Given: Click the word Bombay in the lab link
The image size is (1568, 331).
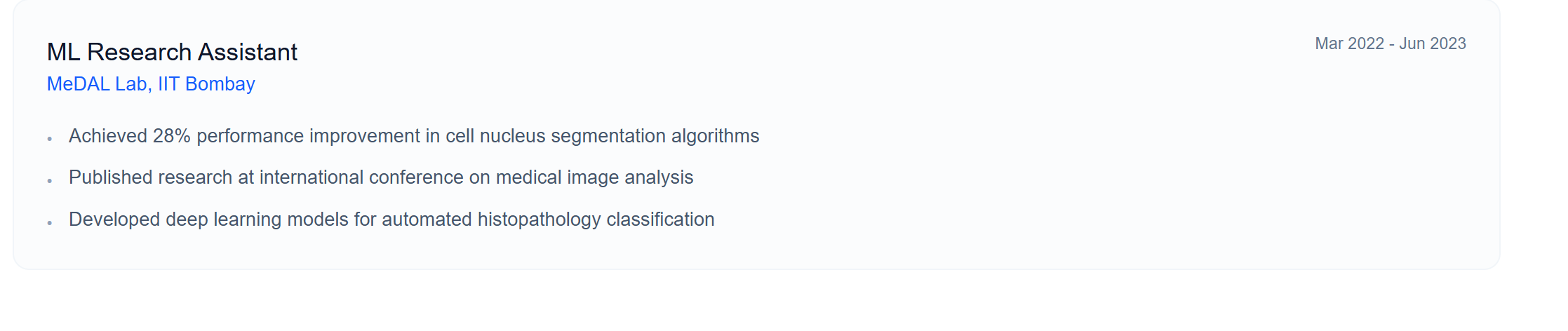Looking at the screenshot, I should click(x=220, y=84).
